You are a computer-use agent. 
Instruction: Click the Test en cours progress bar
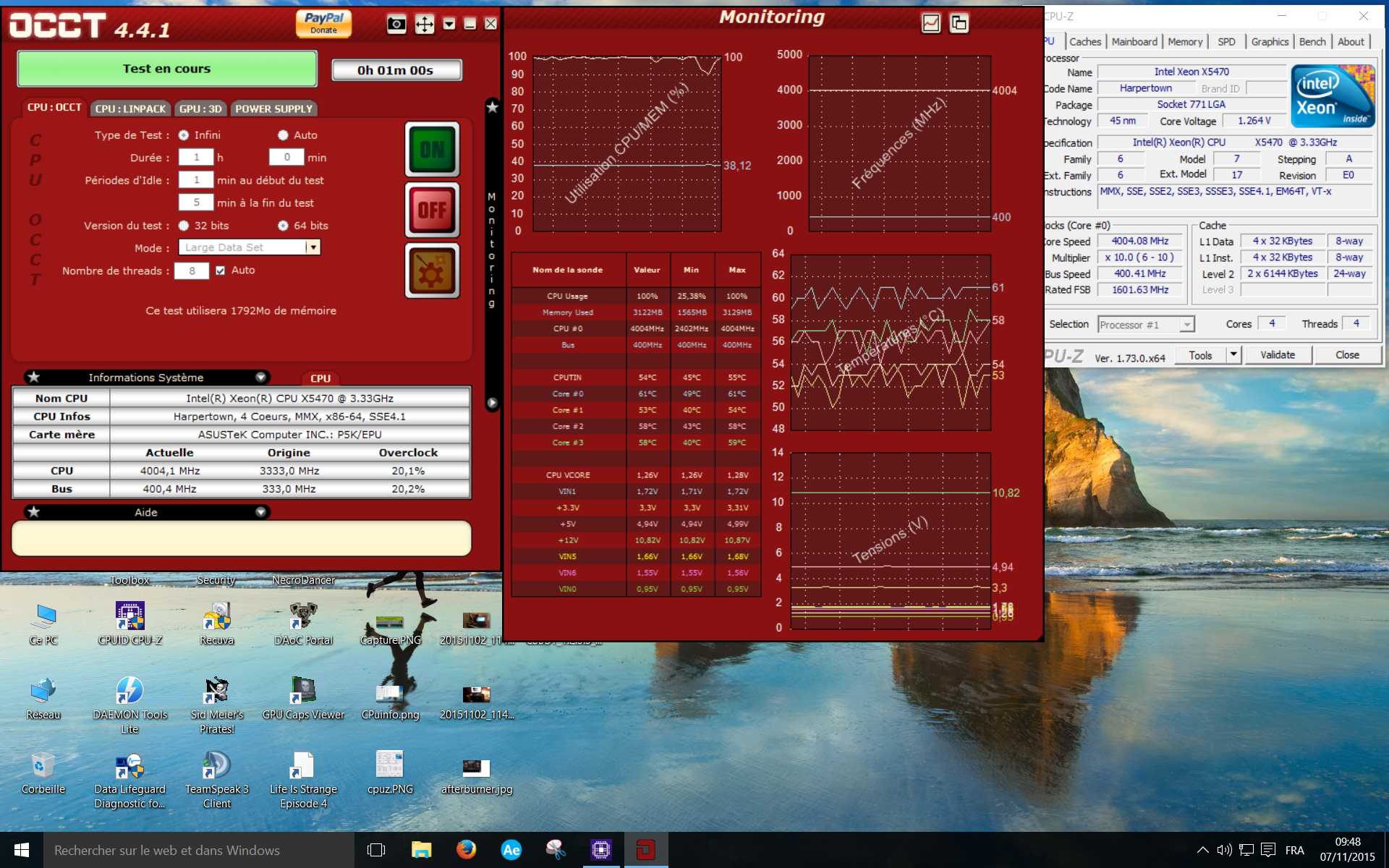[167, 69]
